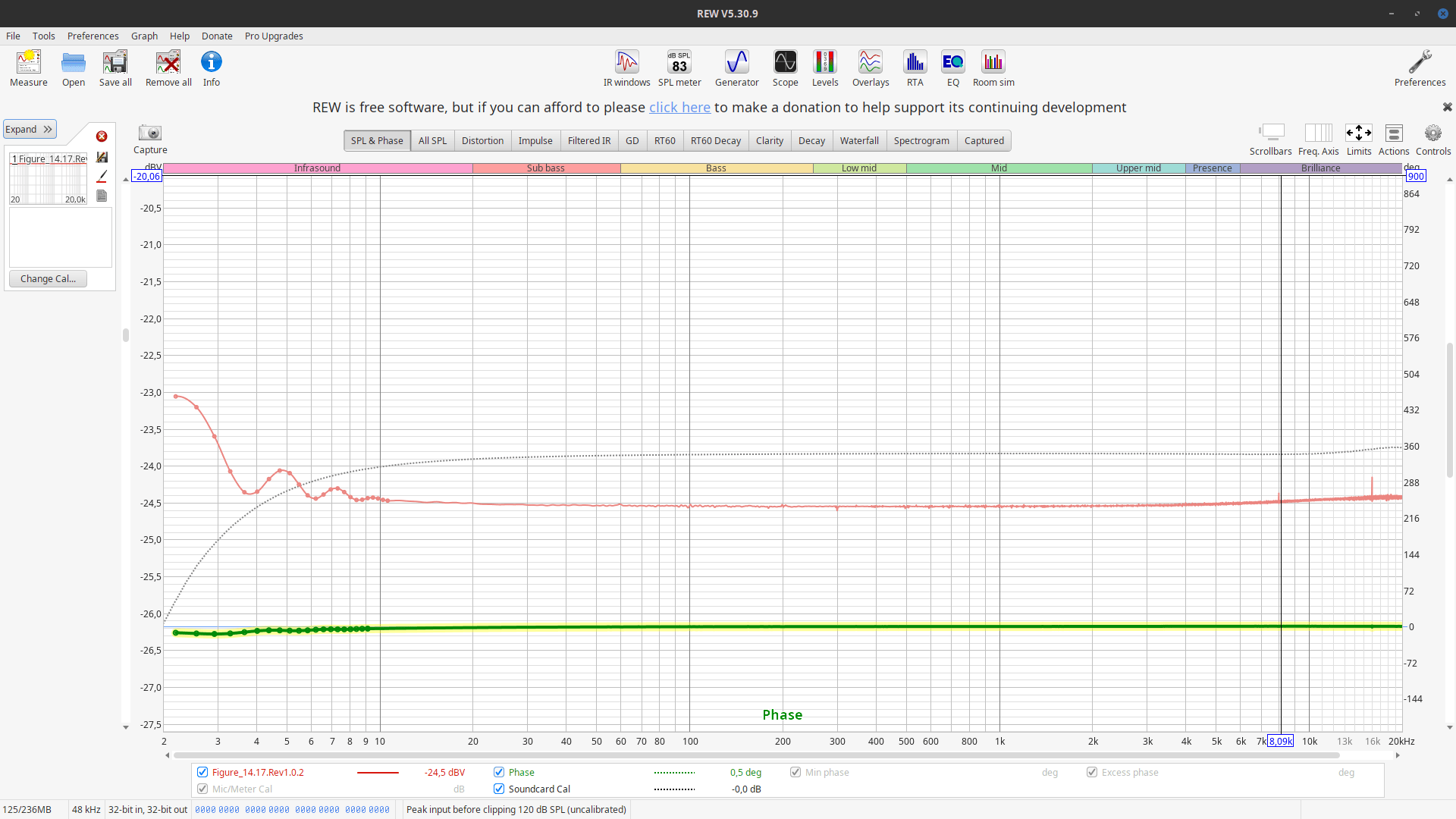Viewport: 1456px width, 819px height.
Task: Expand the measurements panel
Action: click(x=30, y=129)
